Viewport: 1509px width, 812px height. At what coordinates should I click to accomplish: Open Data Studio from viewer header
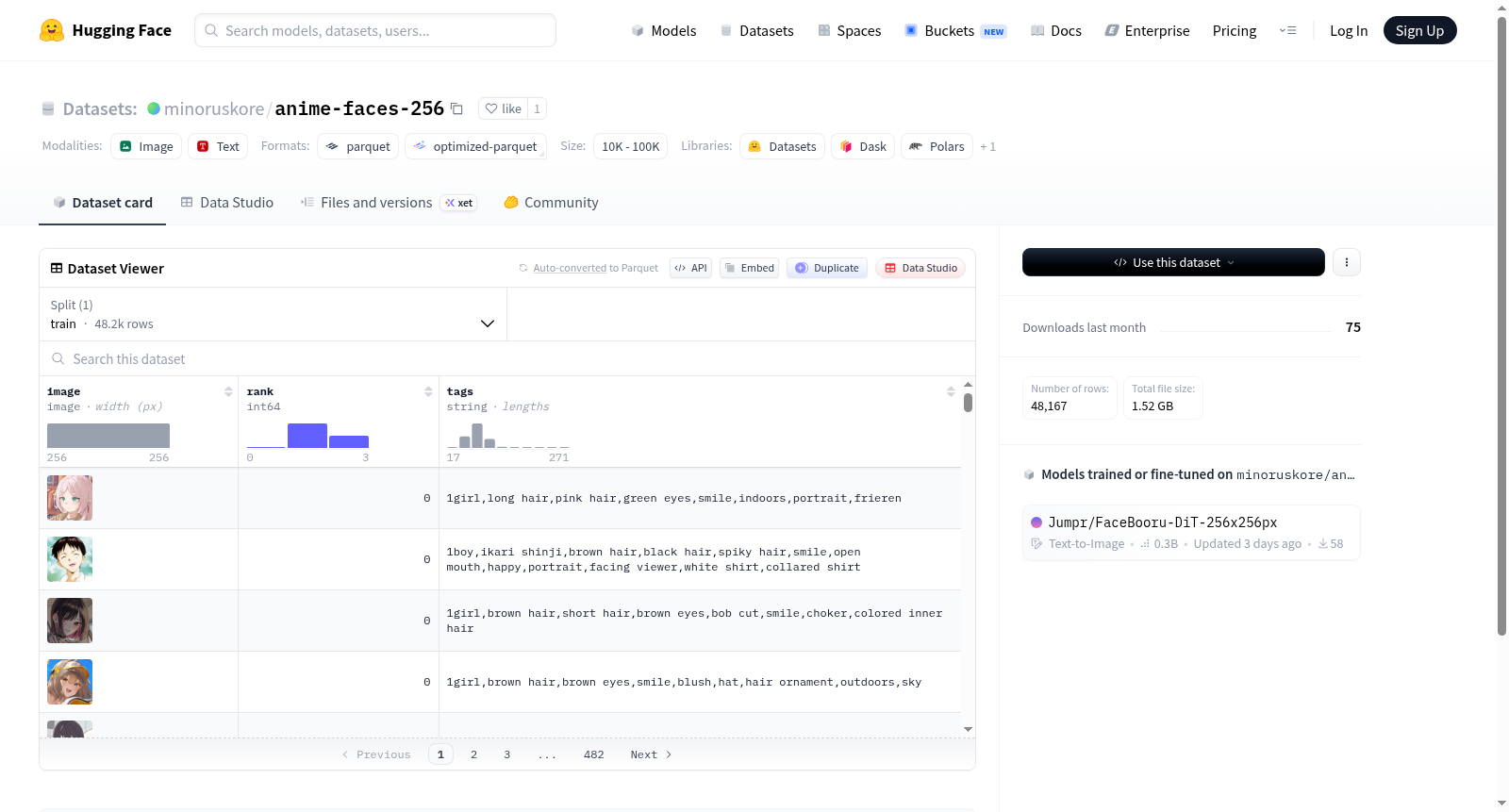[920, 268]
